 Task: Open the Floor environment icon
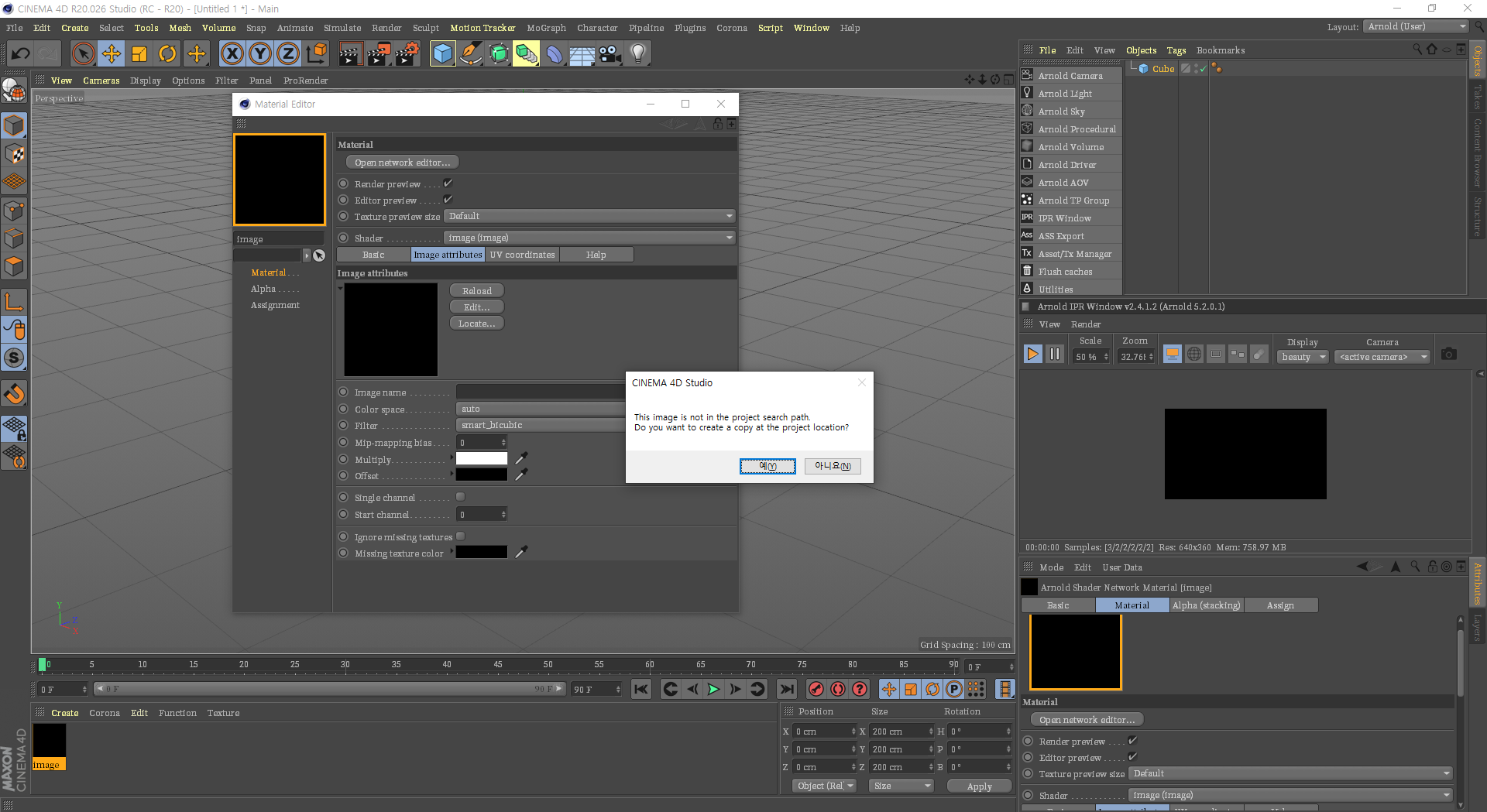(x=582, y=53)
